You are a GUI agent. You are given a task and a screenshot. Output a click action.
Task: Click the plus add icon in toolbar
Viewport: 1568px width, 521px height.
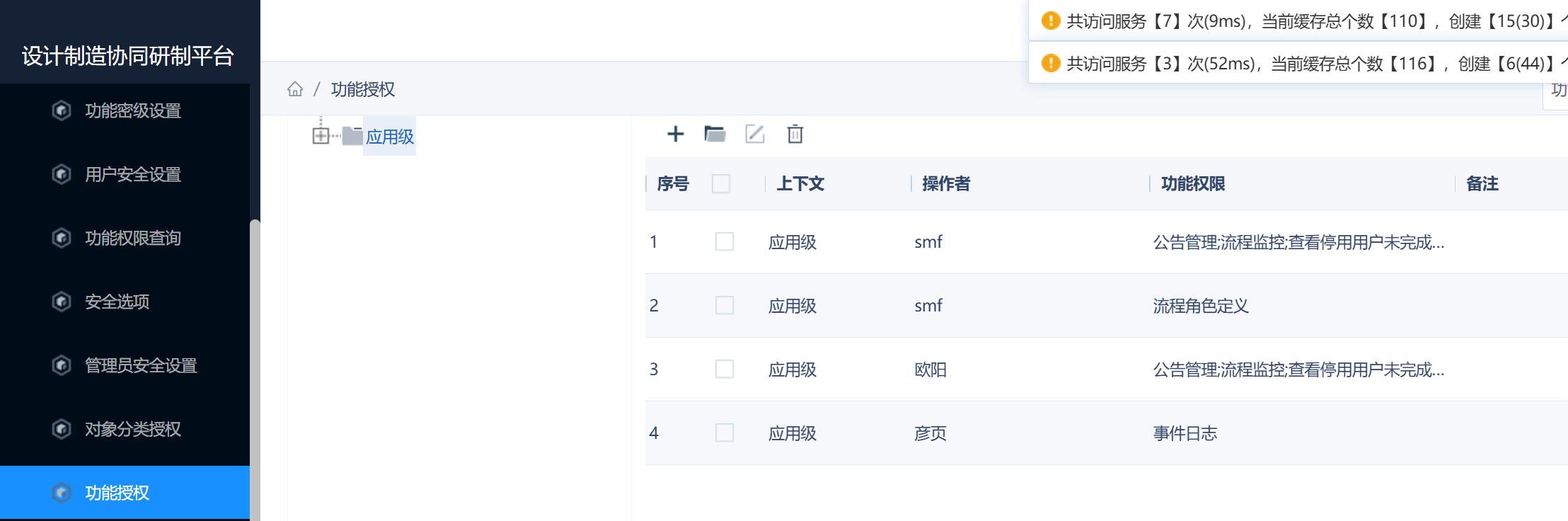676,134
